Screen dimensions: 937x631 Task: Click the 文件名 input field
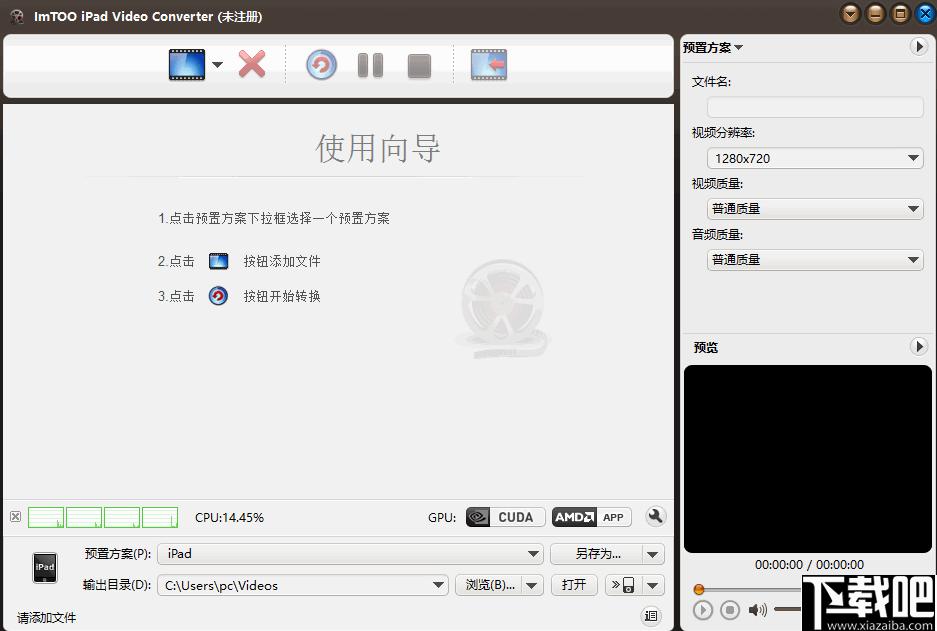(815, 107)
